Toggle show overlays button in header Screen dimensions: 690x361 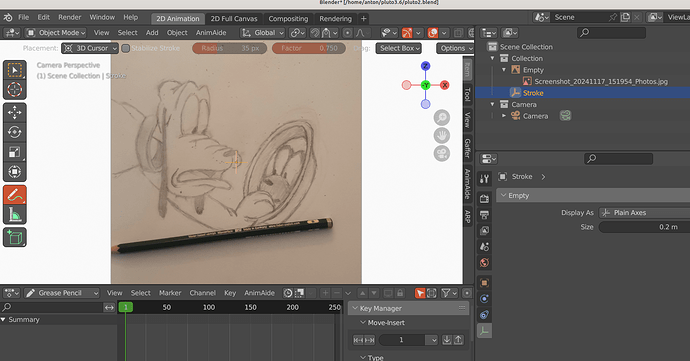coord(433,33)
